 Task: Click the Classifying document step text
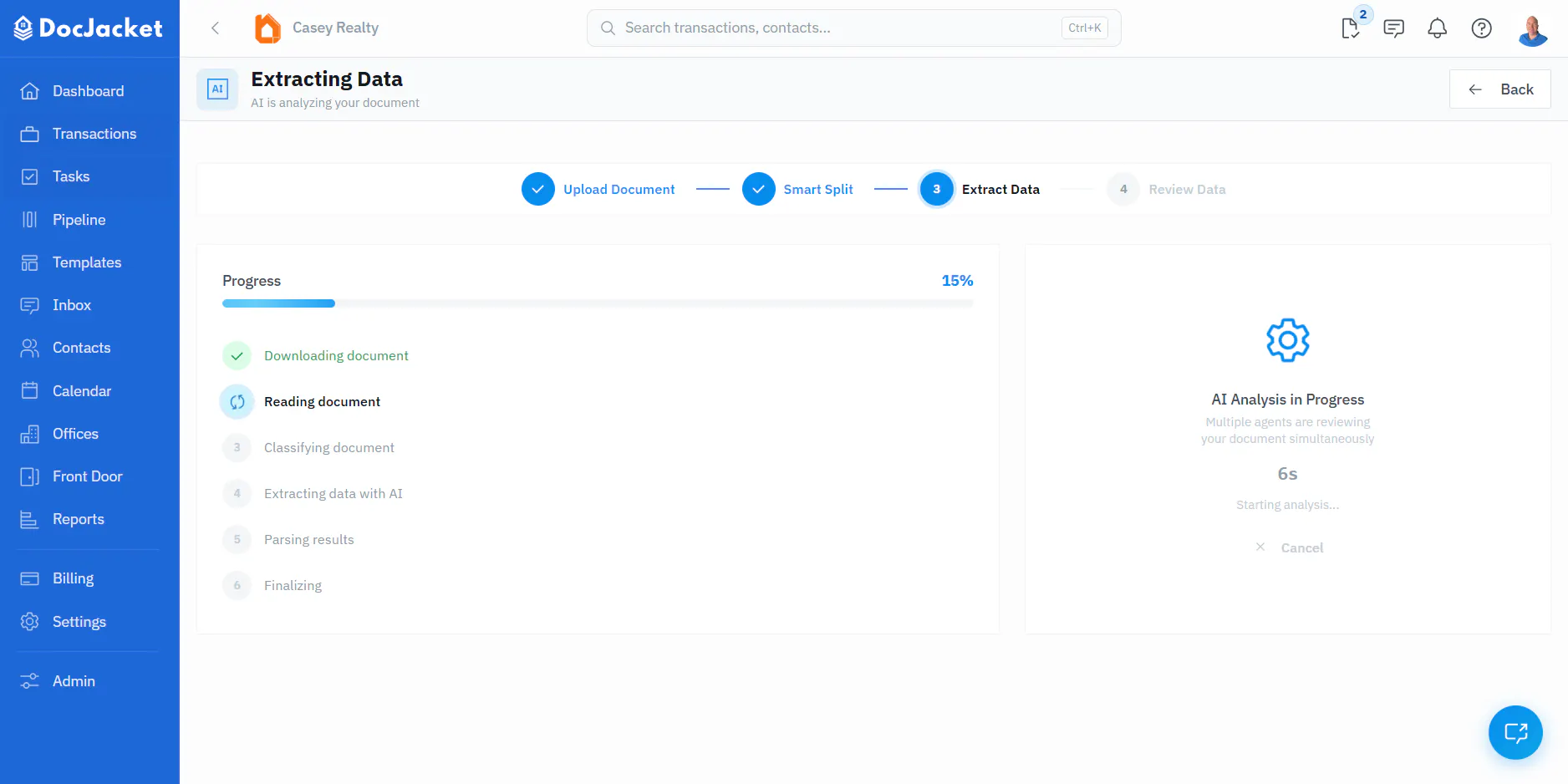coord(329,448)
